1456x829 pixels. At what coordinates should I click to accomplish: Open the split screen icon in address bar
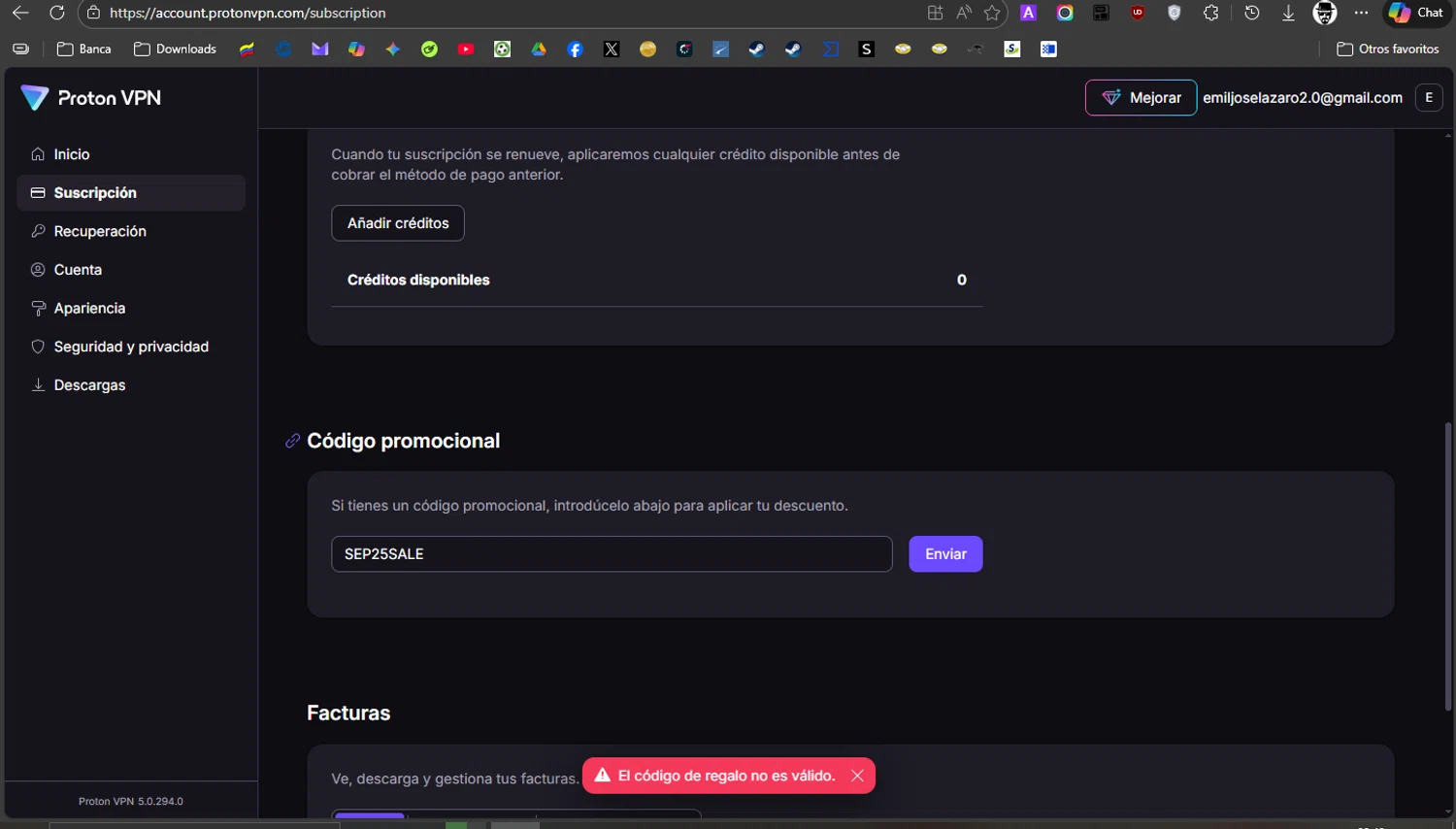(x=935, y=13)
